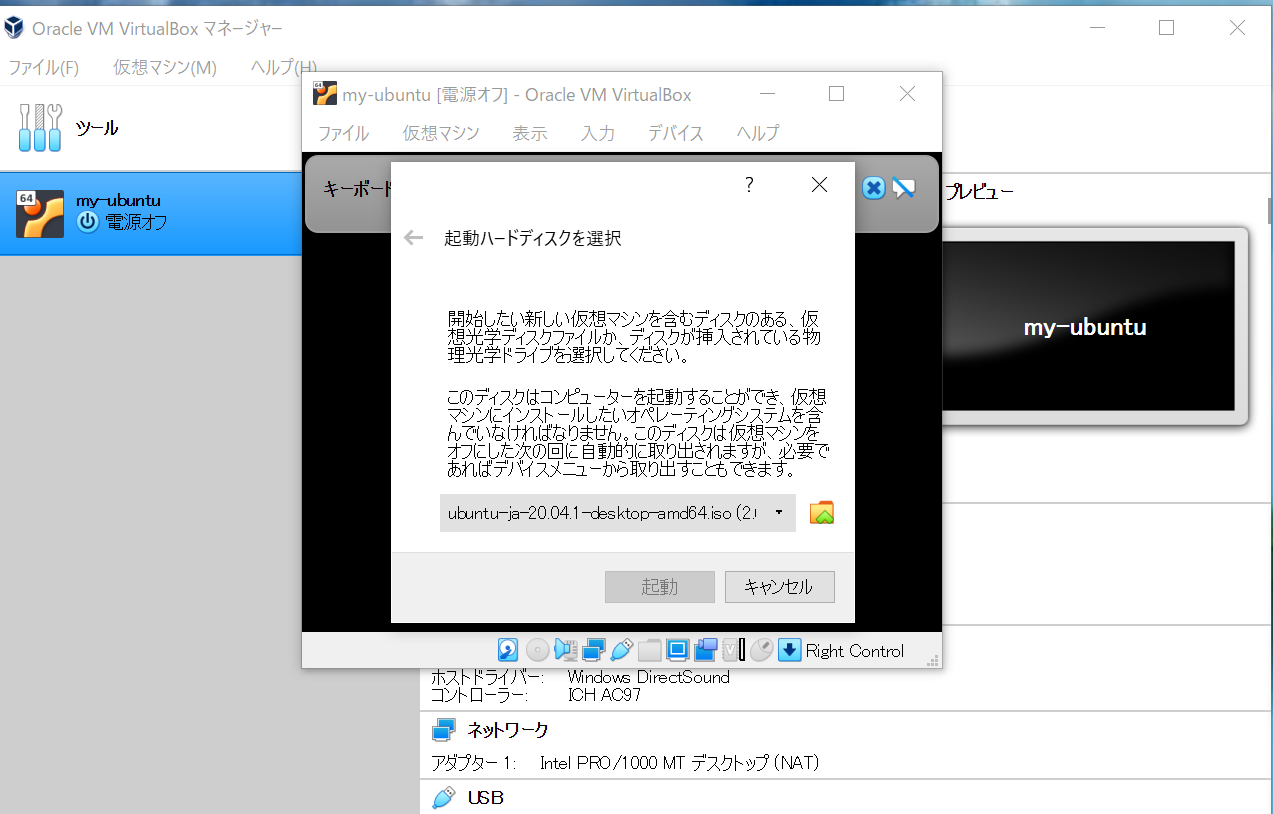
Task: Click the display screen status bar icon
Action: 678,650
